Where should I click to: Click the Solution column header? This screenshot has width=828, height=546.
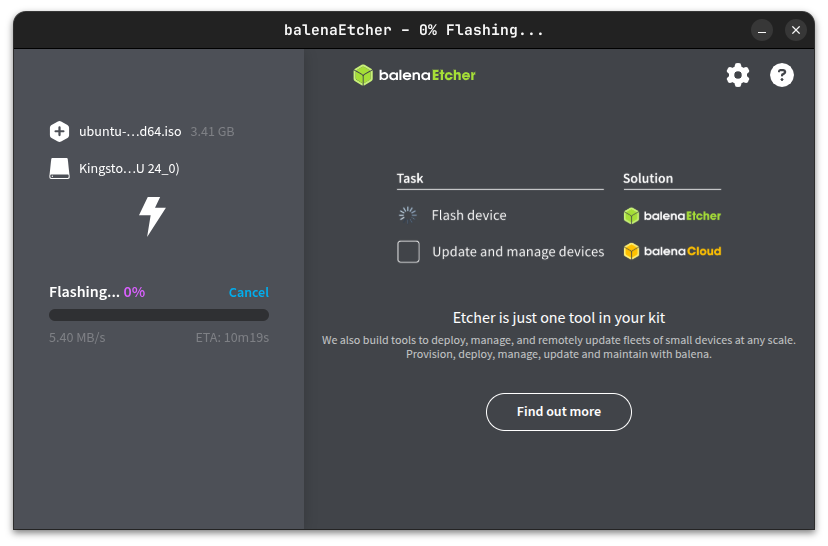pos(648,178)
